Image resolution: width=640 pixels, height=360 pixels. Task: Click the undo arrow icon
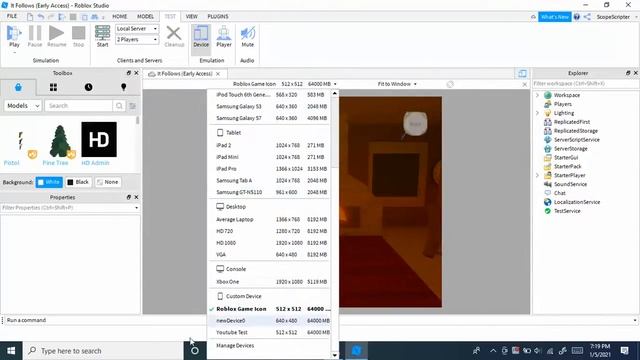coord(40,17)
